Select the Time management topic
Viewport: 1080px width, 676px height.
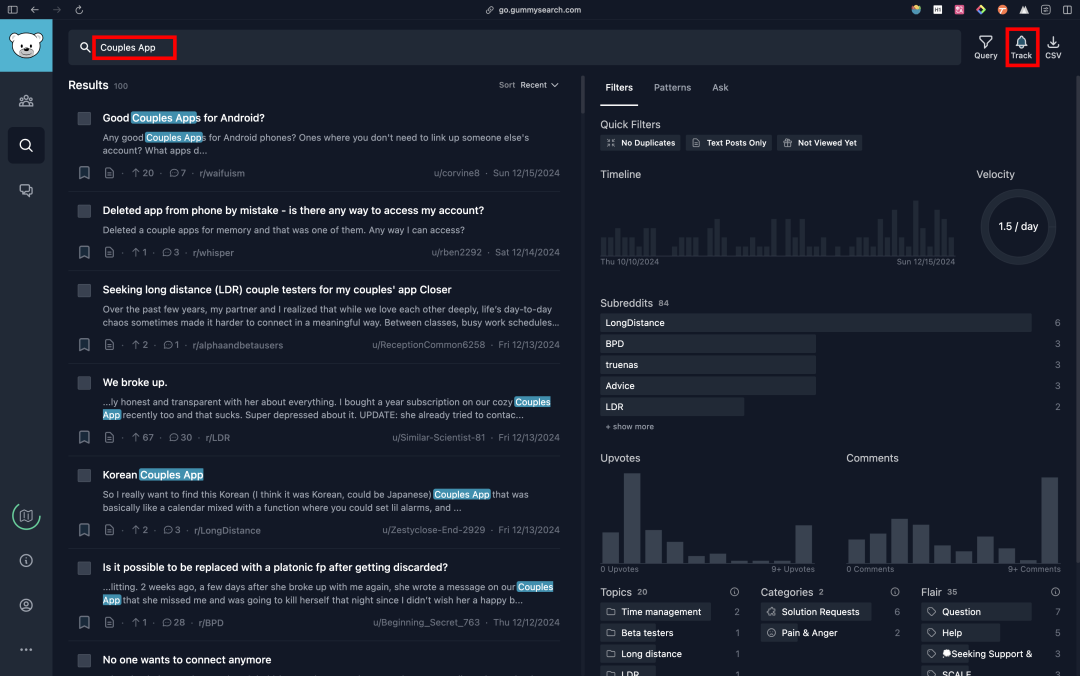(656, 612)
